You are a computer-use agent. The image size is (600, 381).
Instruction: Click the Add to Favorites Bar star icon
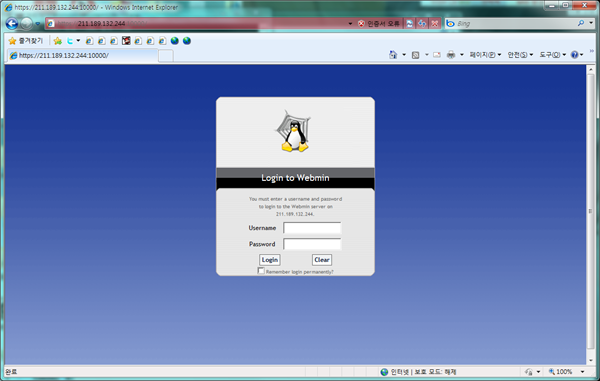click(58, 41)
